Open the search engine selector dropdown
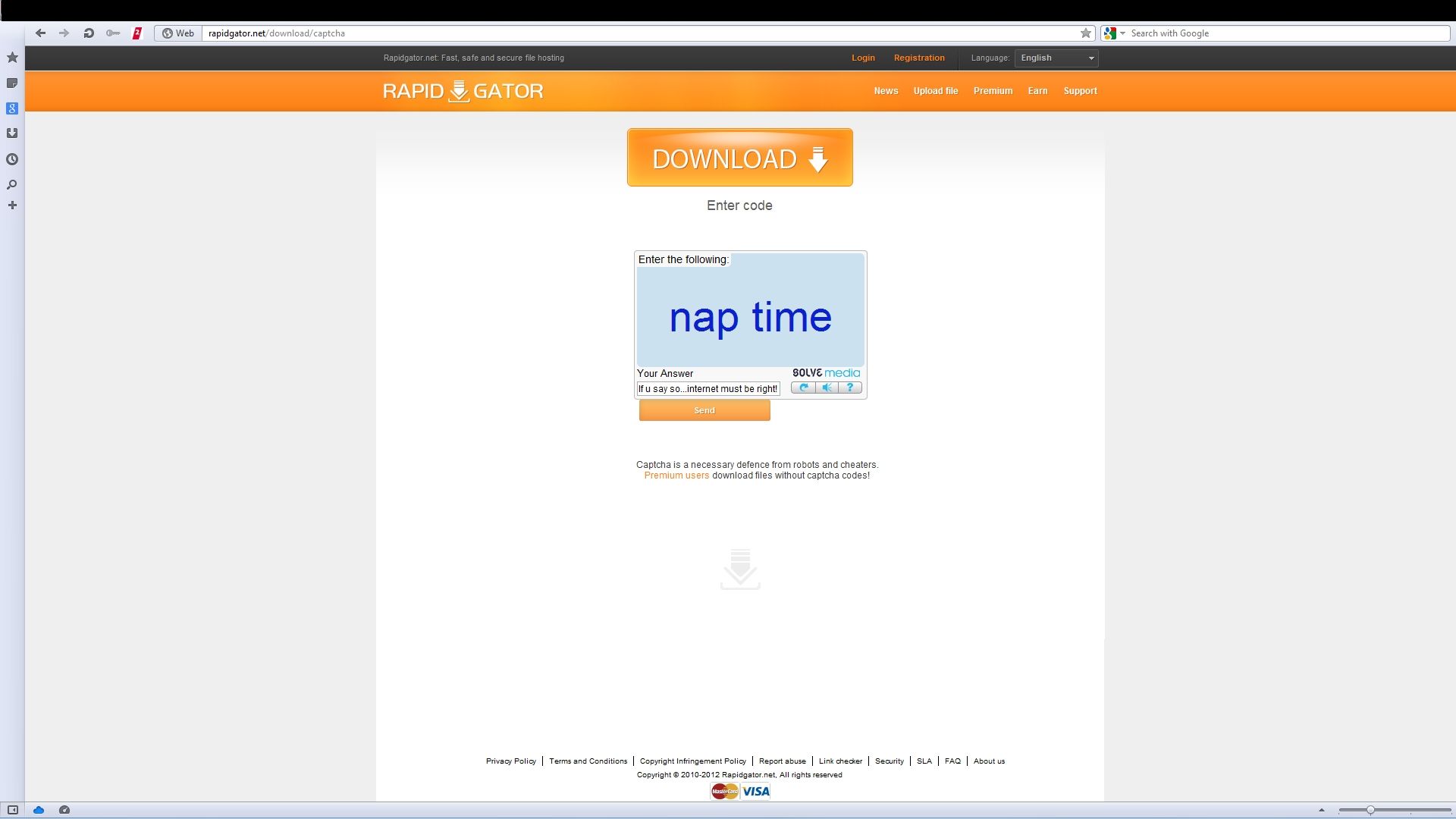The image size is (1456, 819). pyautogui.click(x=1114, y=33)
